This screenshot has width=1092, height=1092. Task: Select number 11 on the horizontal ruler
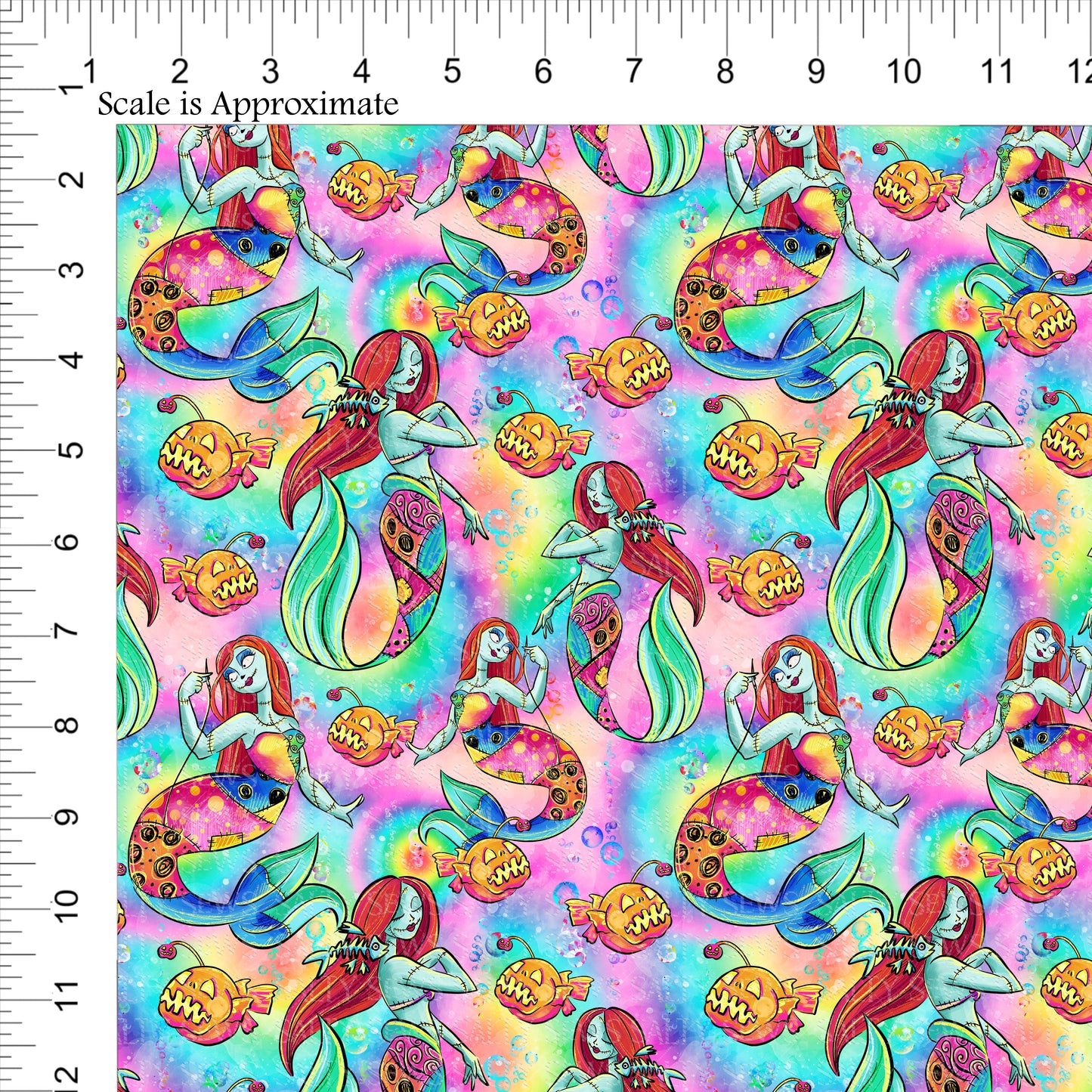click(997, 72)
